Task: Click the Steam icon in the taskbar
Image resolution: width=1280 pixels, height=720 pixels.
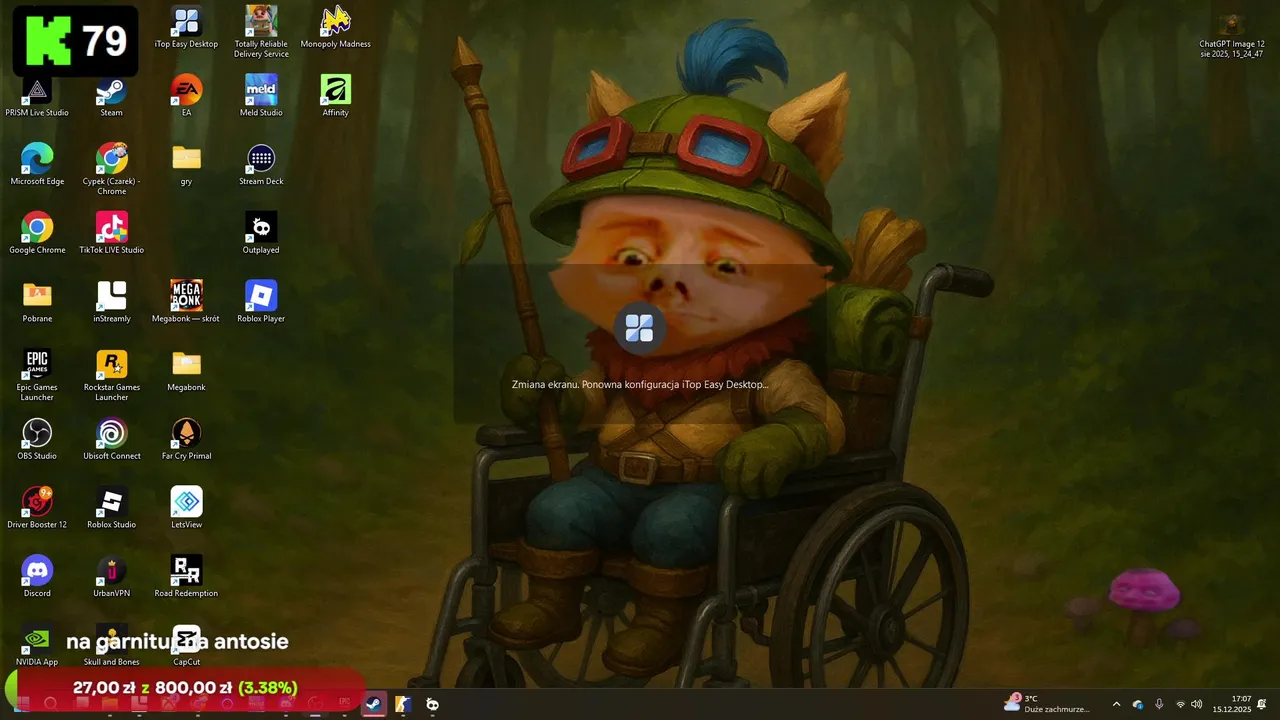Action: click(x=372, y=704)
